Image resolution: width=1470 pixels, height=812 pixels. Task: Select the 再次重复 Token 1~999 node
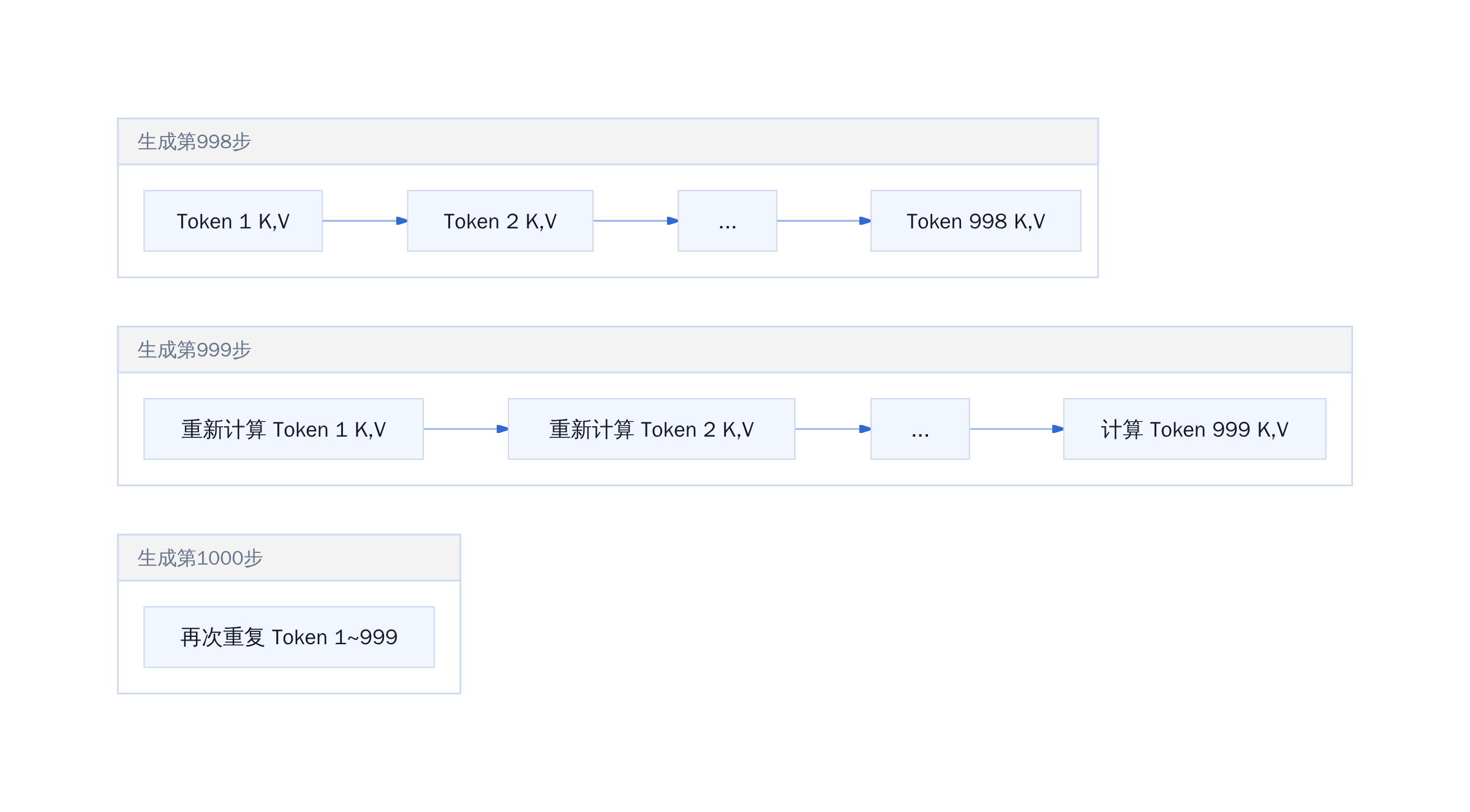(x=289, y=637)
